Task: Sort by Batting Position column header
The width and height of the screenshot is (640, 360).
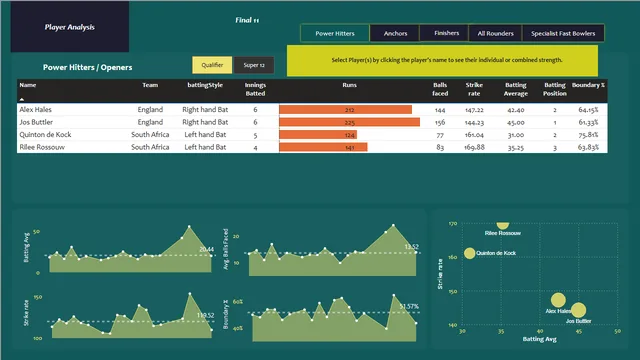Action: pos(555,89)
